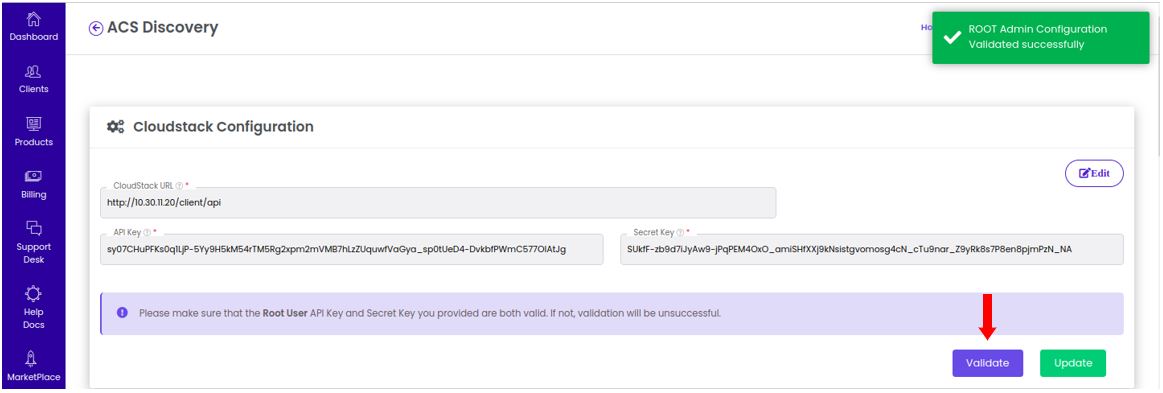This screenshot has width=1163, height=393.
Task: Click the back arrow beside ACS Discovery
Action: [96, 28]
